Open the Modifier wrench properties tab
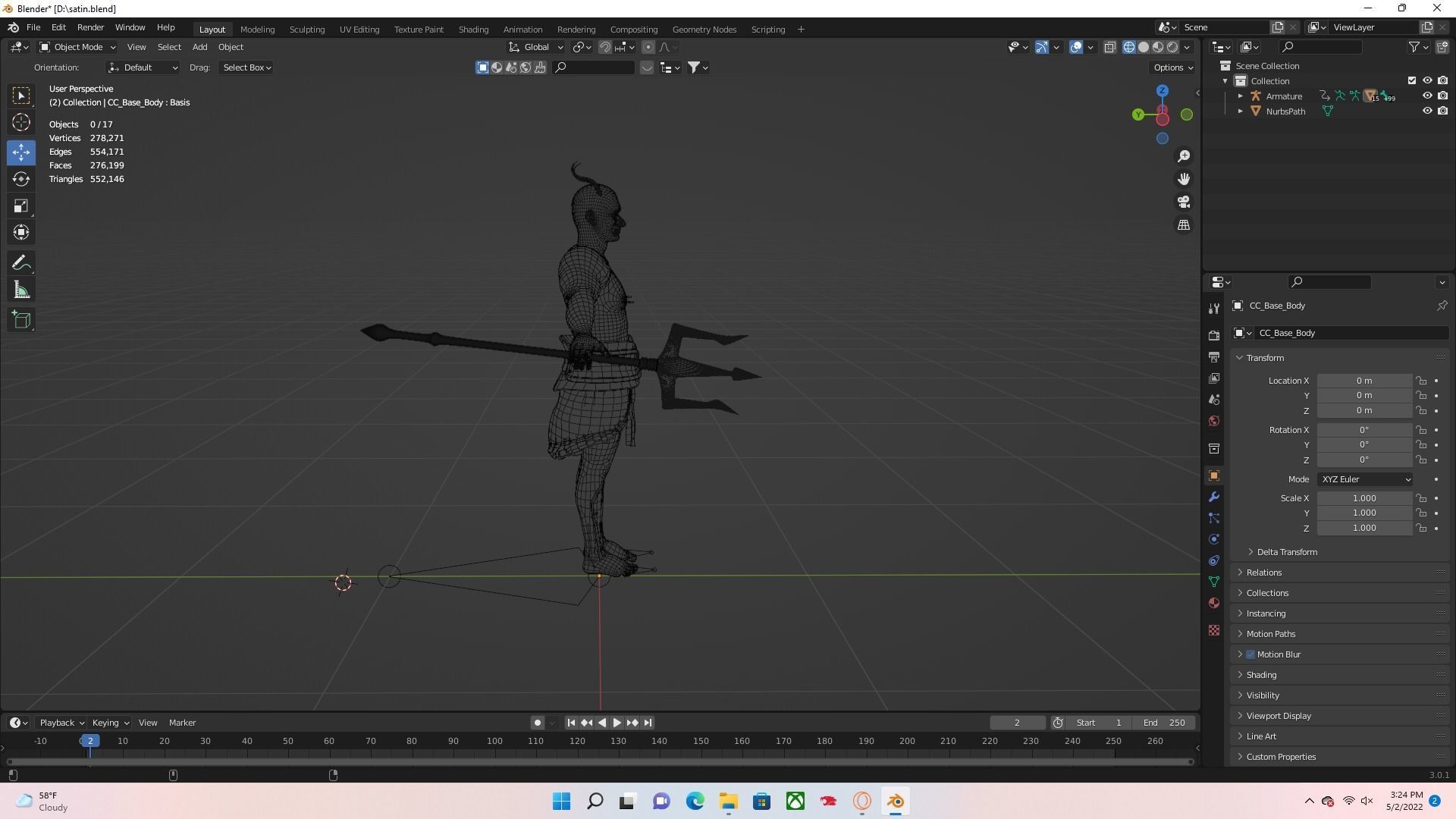The image size is (1456, 819). tap(1214, 497)
